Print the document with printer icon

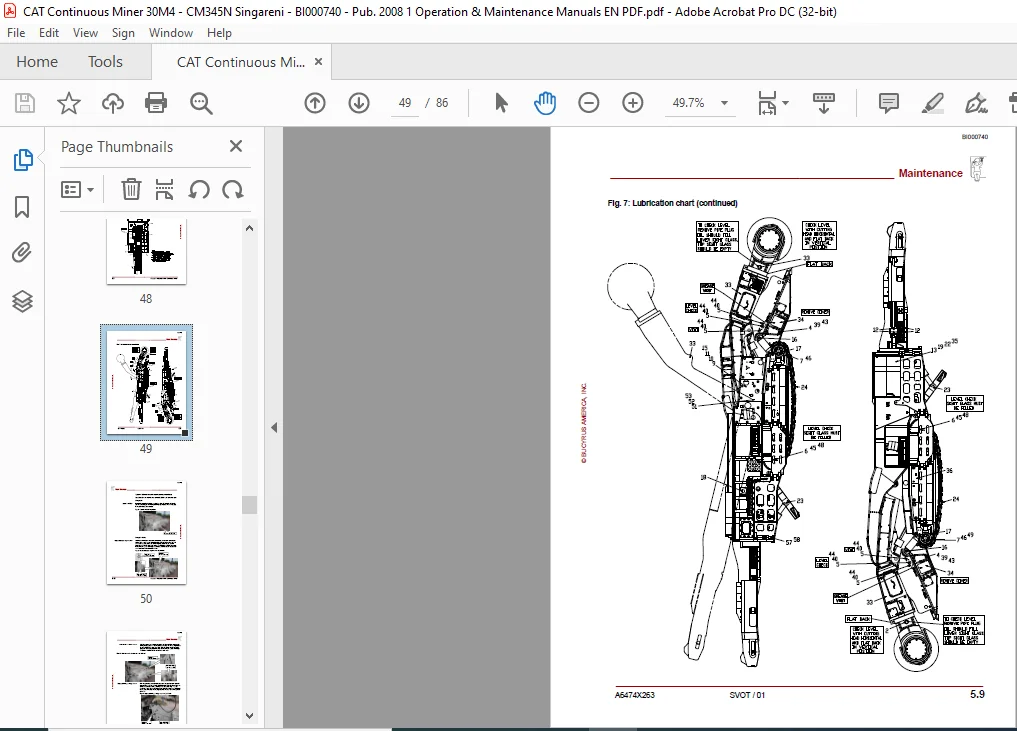(x=156, y=103)
